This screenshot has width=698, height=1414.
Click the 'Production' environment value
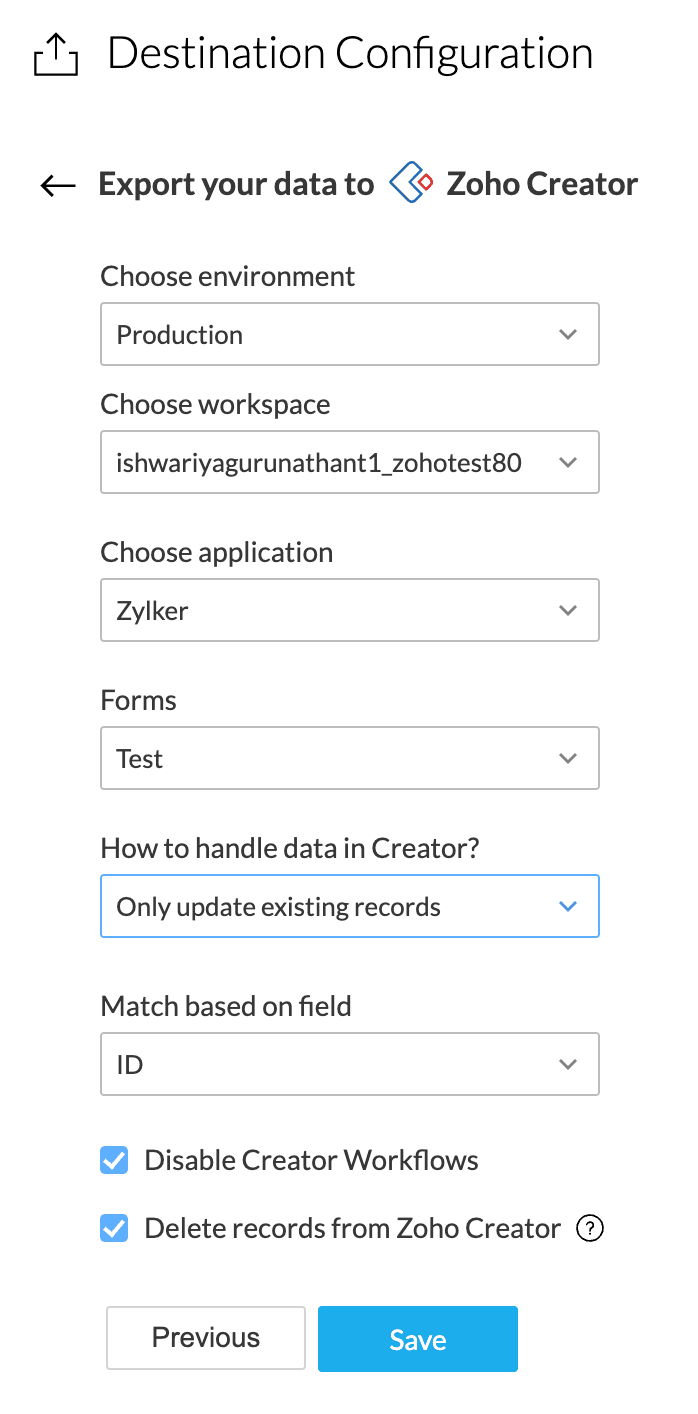pos(180,335)
